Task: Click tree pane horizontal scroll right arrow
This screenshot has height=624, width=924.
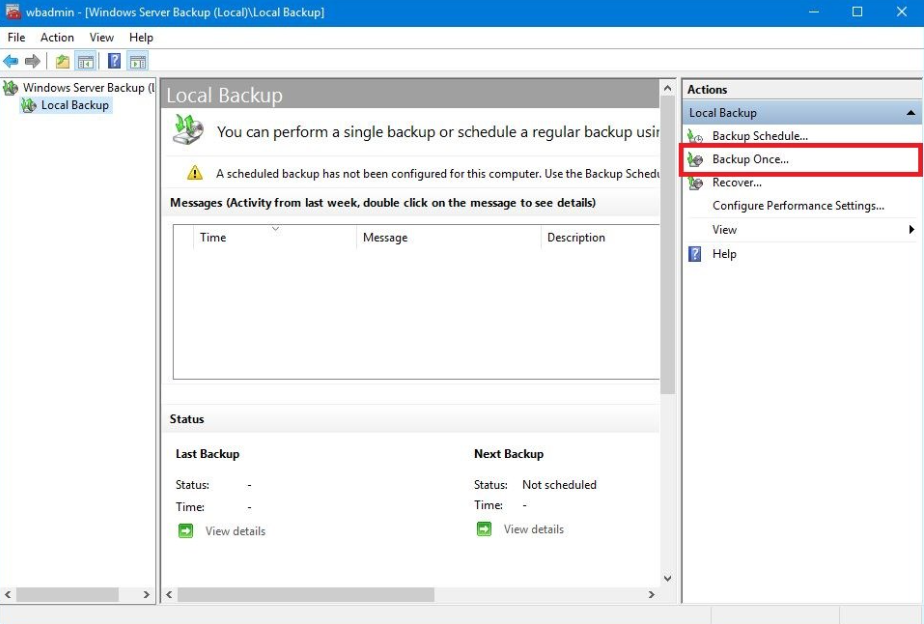Action: click(x=147, y=595)
